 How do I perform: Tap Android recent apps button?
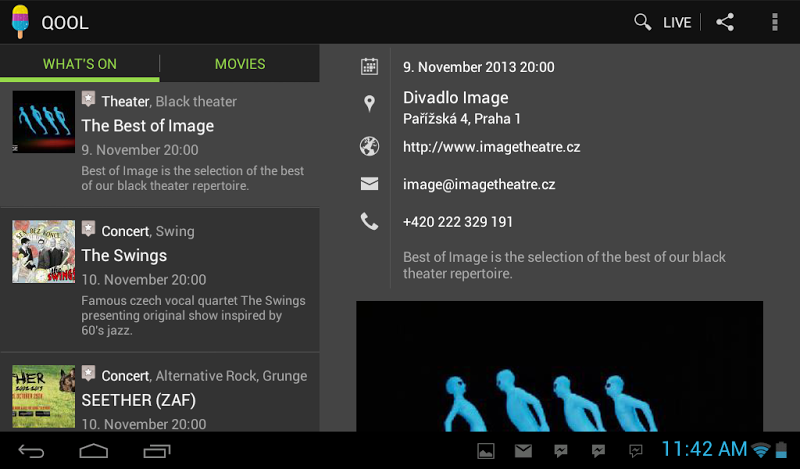pyautogui.click(x=157, y=451)
